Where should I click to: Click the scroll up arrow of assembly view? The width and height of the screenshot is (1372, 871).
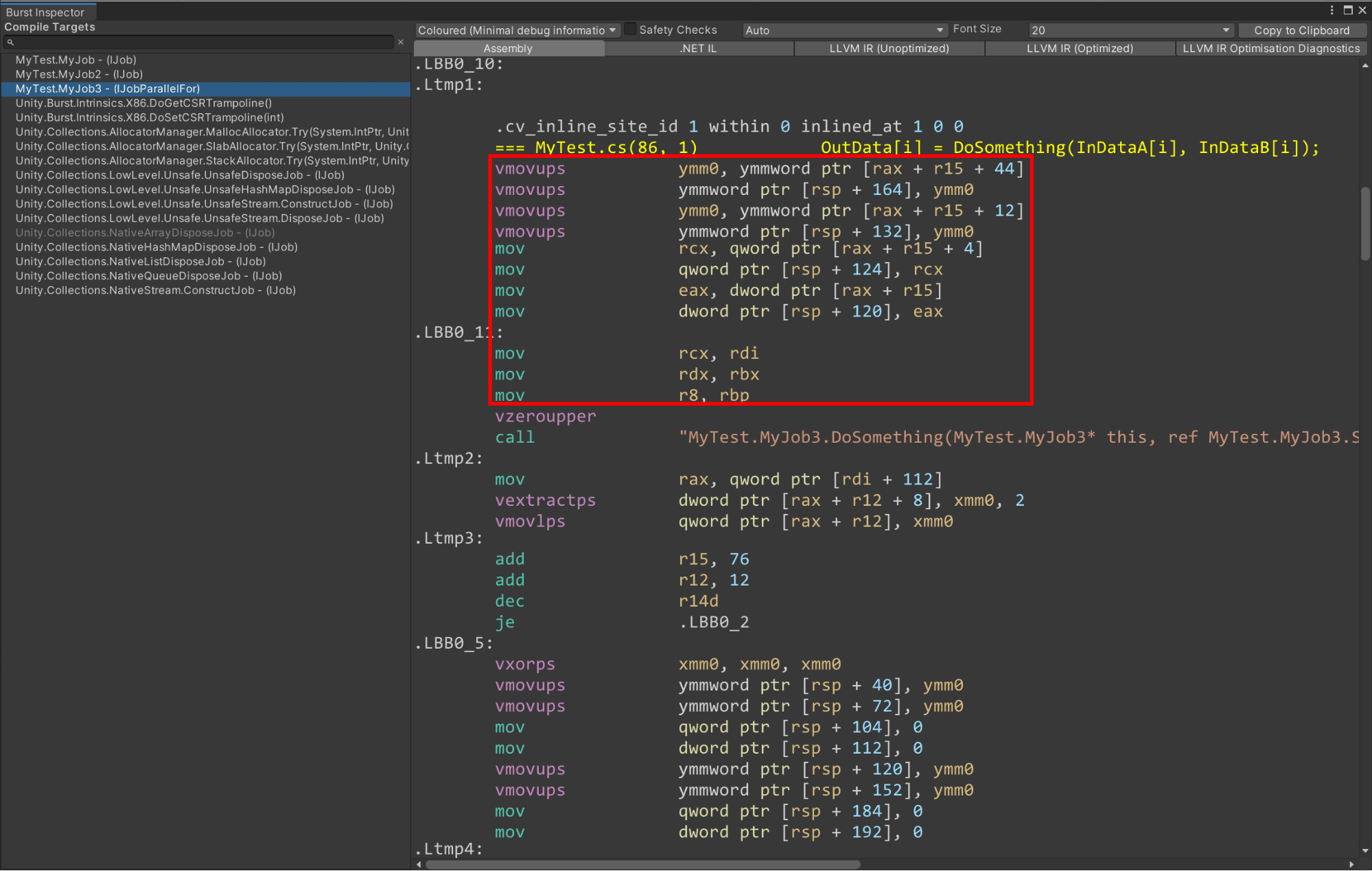1364,66
